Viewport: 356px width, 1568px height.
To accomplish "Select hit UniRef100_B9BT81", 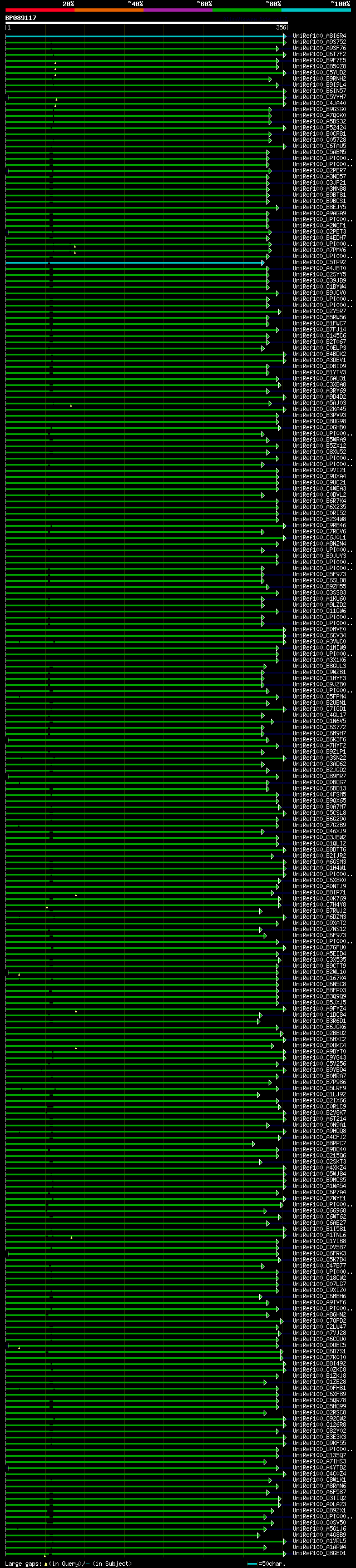I will pos(319,195).
